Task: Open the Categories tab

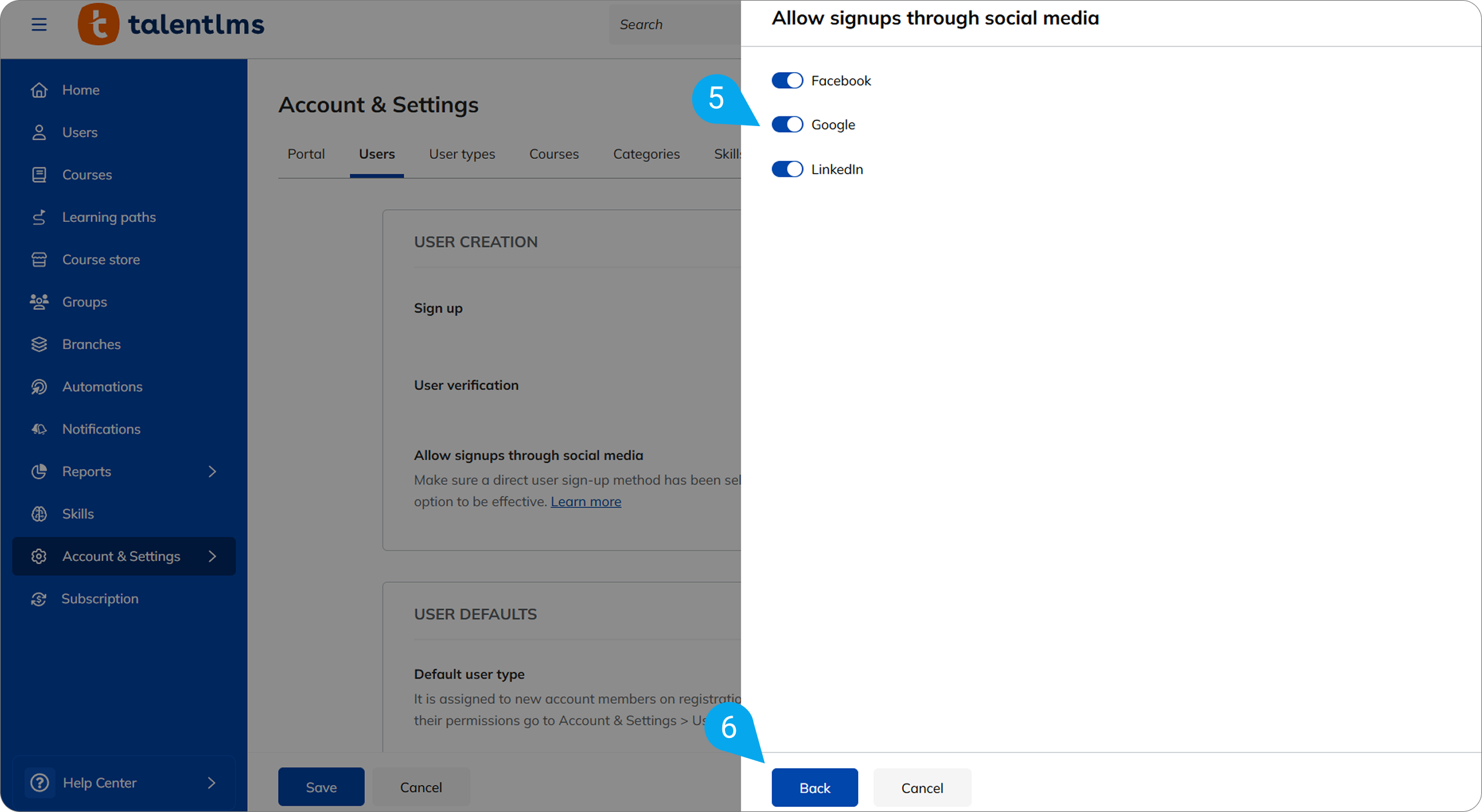Action: 646,154
